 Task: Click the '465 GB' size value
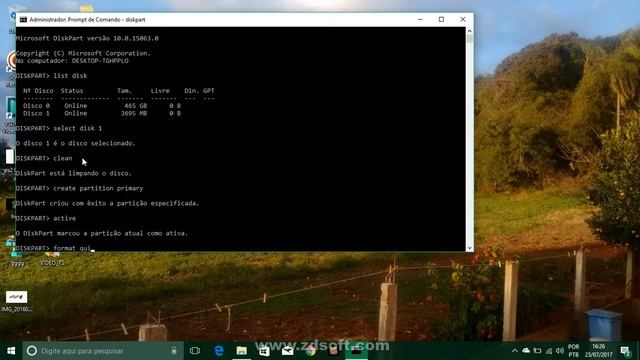[136, 106]
